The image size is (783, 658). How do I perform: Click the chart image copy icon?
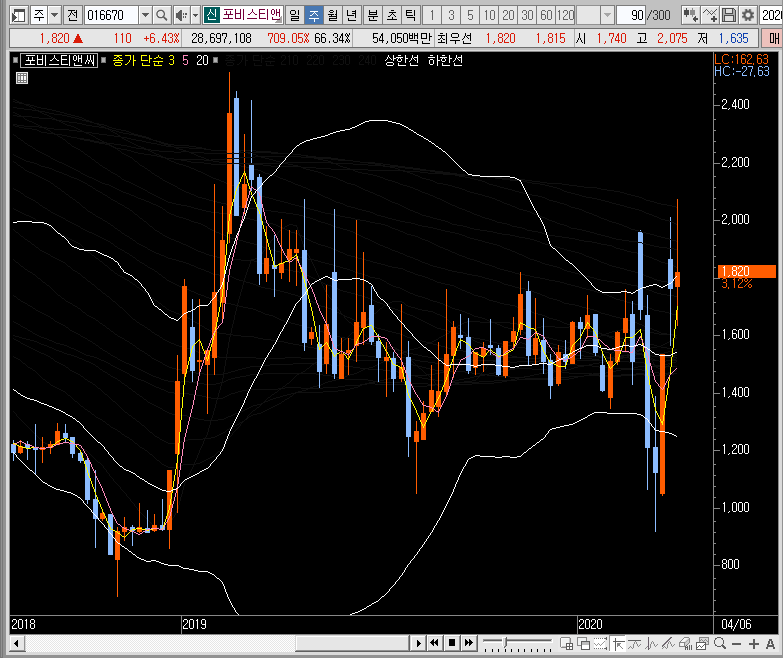coord(702,644)
